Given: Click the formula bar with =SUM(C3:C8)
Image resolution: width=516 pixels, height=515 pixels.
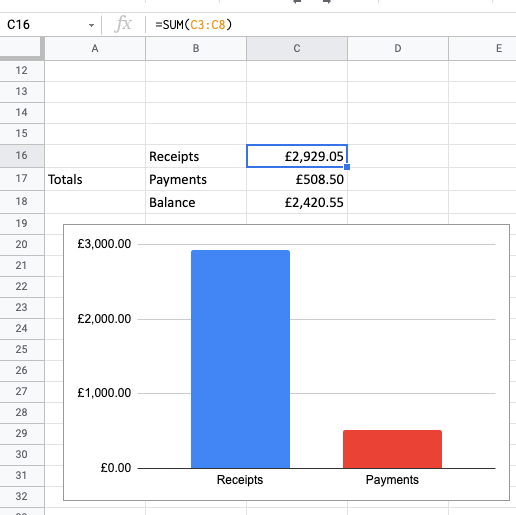Looking at the screenshot, I should pos(330,25).
